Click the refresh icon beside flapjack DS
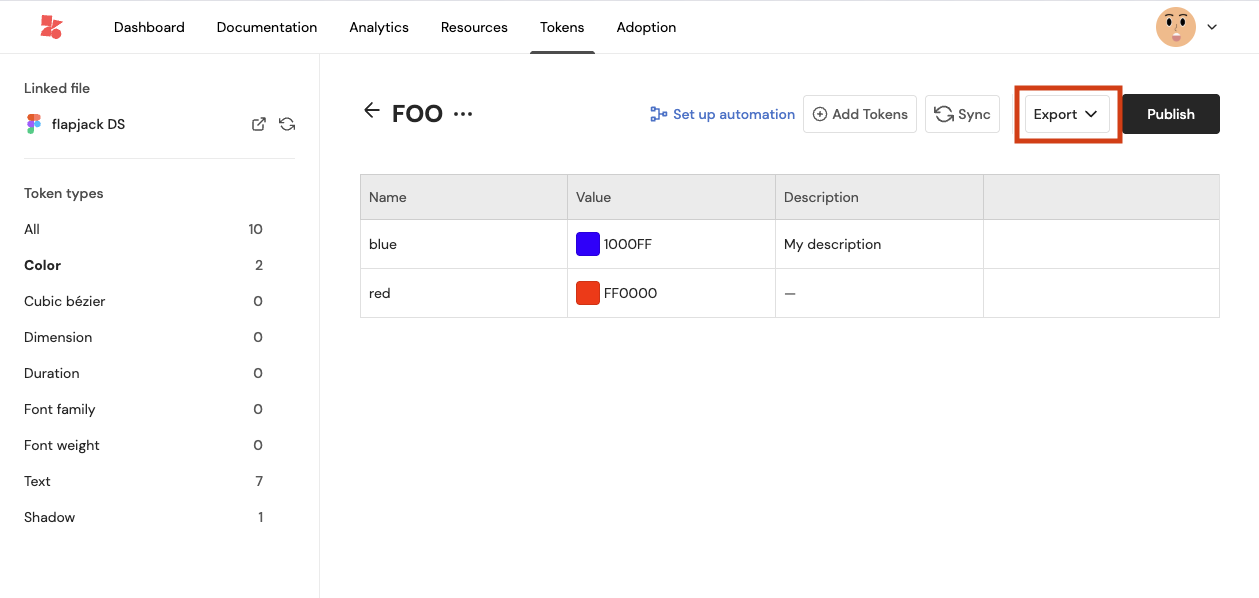 tap(287, 125)
